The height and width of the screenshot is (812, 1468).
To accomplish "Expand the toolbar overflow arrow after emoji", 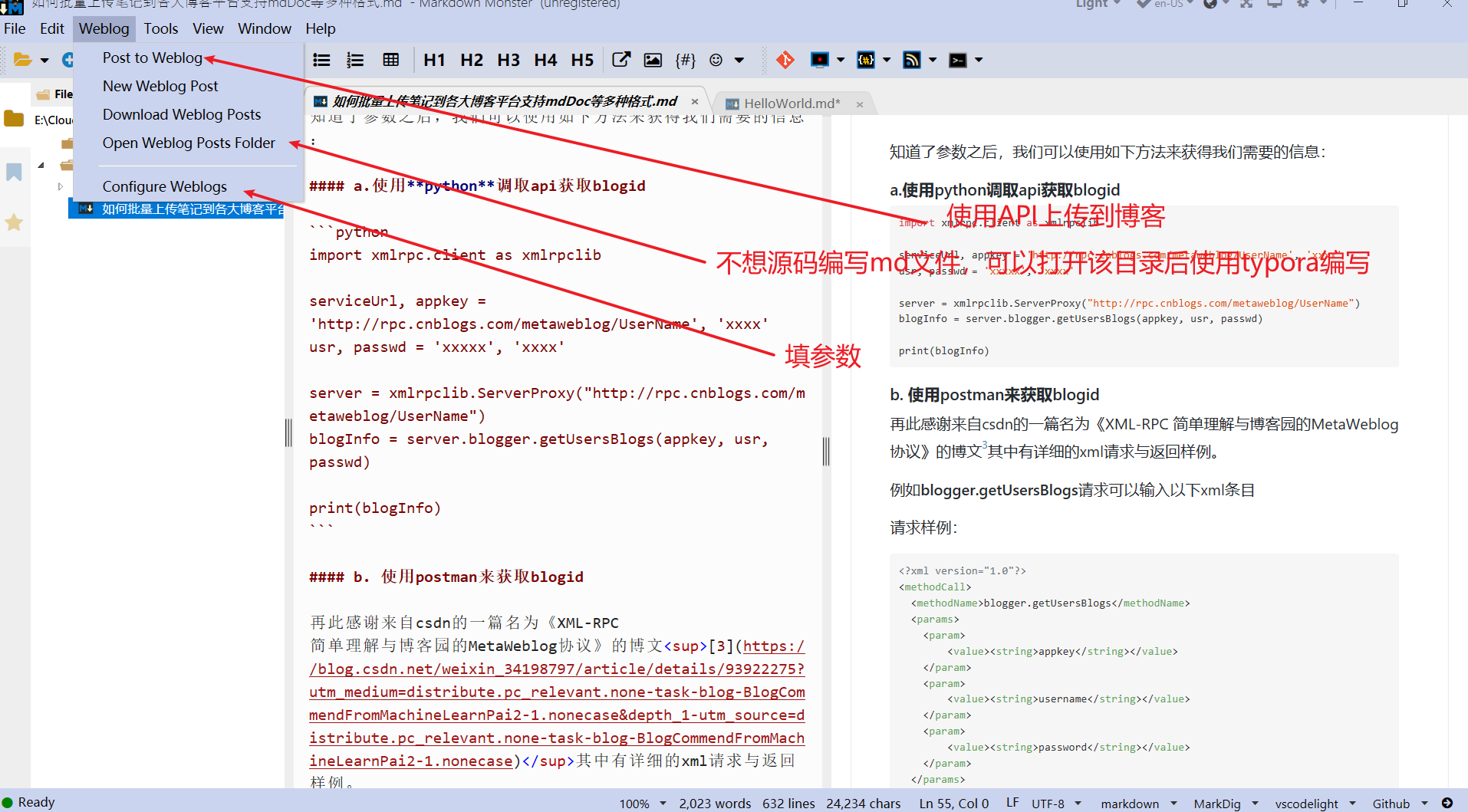I will point(739,60).
